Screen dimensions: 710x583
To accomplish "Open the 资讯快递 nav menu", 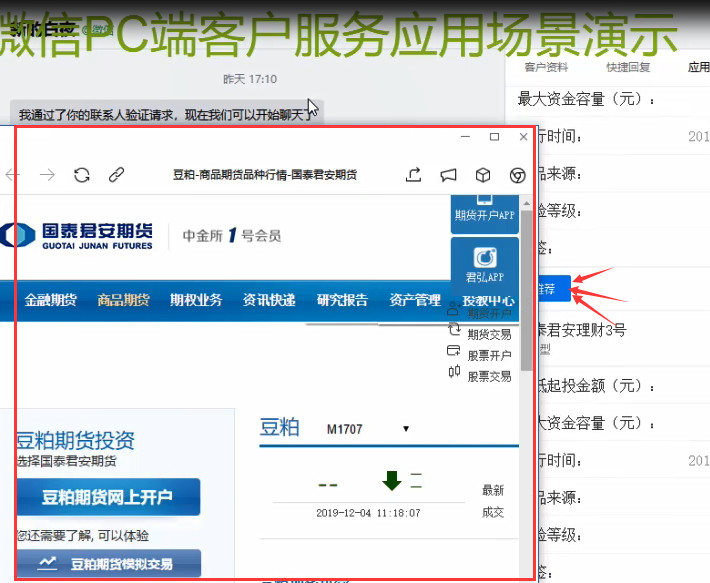I will coord(269,300).
